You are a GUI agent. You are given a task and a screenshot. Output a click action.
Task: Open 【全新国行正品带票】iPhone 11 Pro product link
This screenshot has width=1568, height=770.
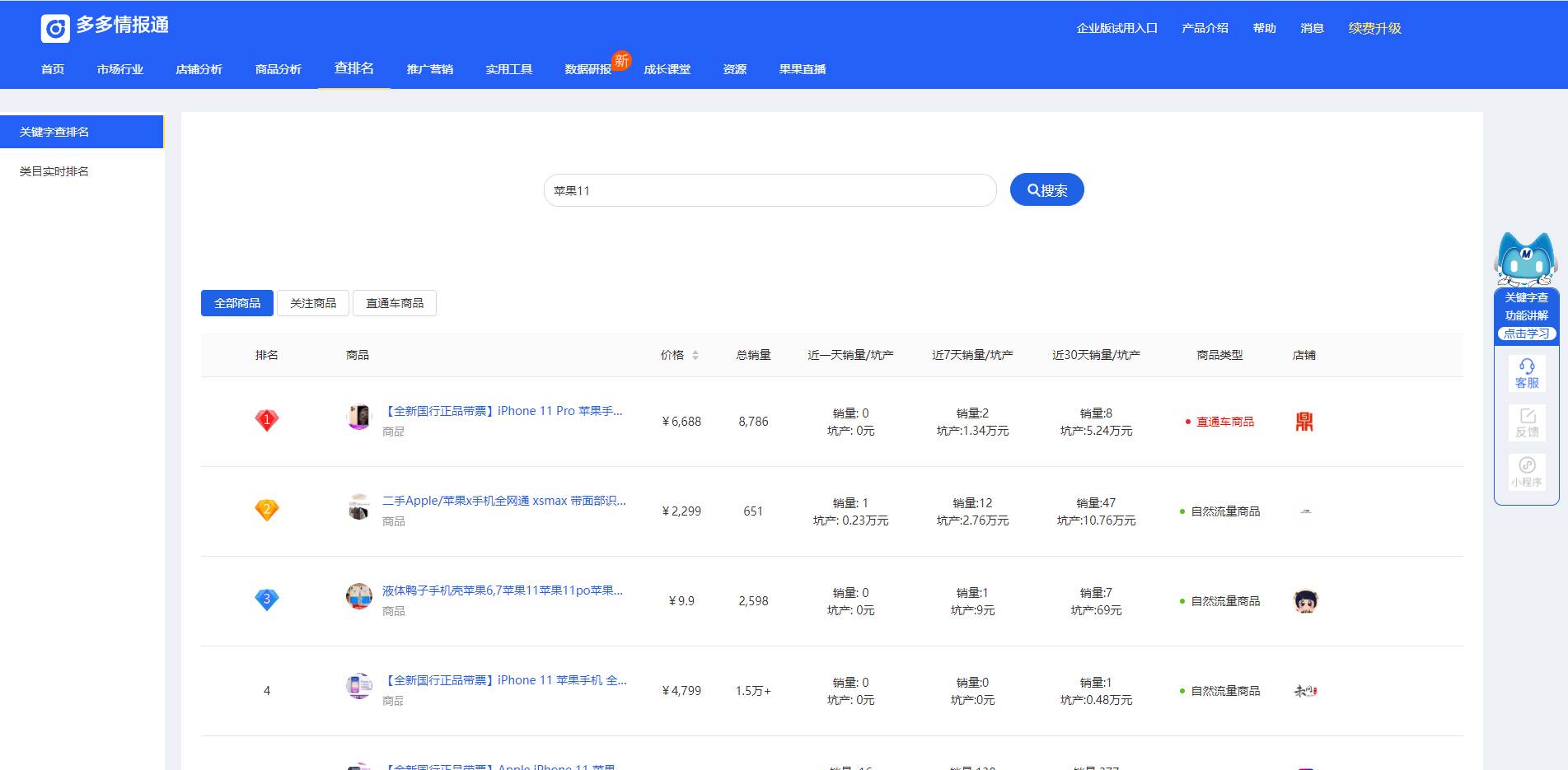click(x=503, y=411)
